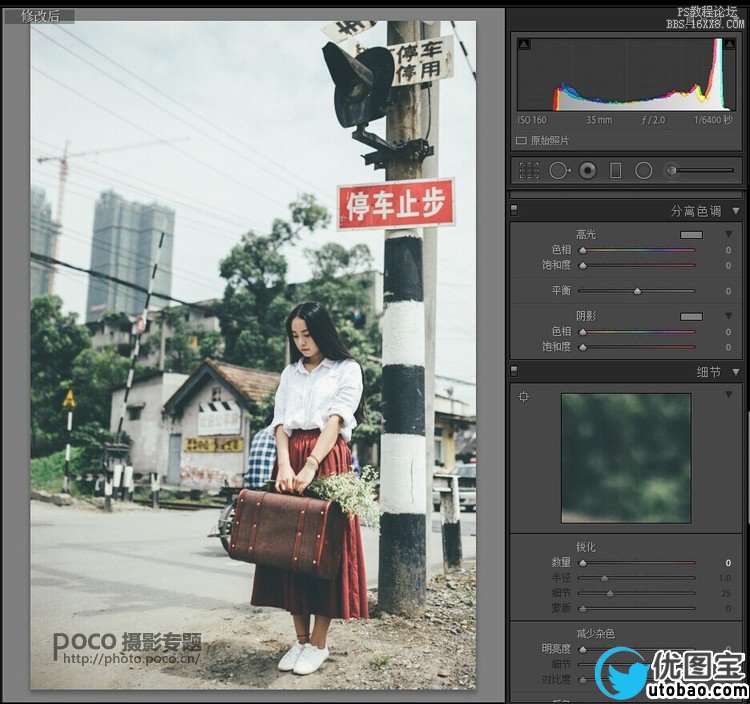750x704 pixels.
Task: Select the Red Eye Correction tool
Action: click(x=588, y=171)
